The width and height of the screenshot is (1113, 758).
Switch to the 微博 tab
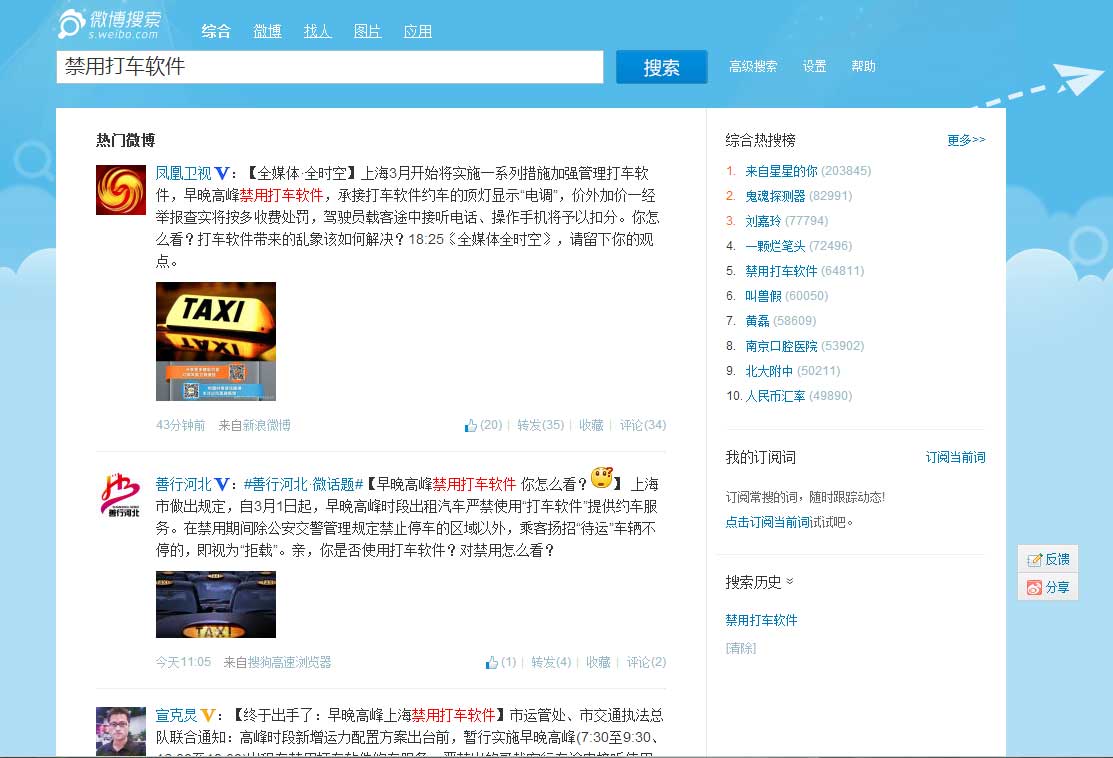point(267,31)
